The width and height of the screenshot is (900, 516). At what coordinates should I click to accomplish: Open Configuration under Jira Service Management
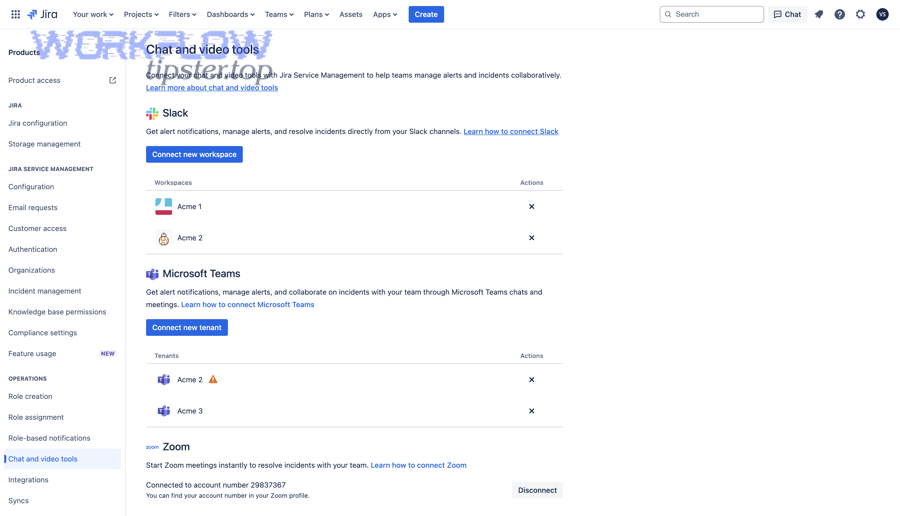click(x=31, y=187)
